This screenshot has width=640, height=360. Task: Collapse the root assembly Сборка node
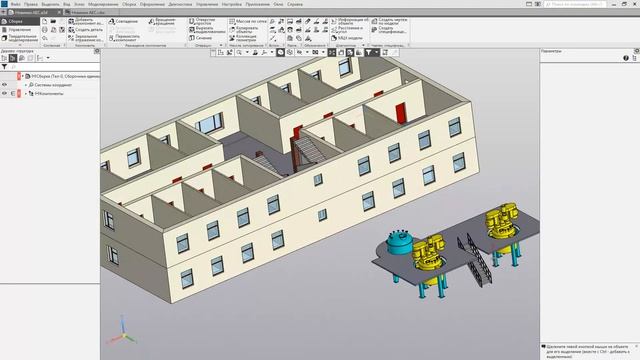[x=23, y=76]
